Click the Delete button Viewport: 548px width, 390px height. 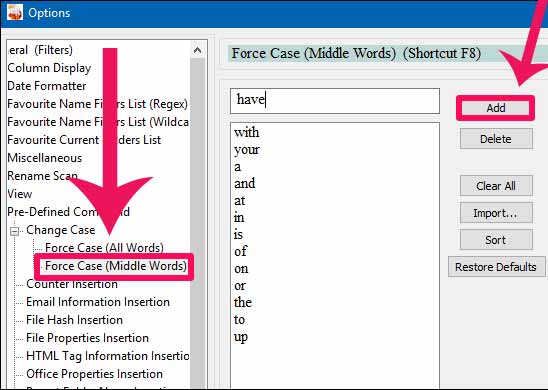coord(496,139)
